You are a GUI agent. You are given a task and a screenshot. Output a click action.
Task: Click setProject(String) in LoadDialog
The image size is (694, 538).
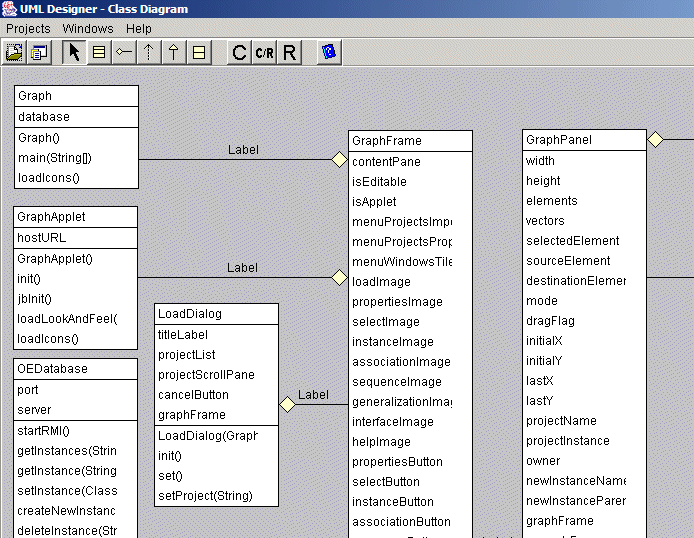coord(205,496)
